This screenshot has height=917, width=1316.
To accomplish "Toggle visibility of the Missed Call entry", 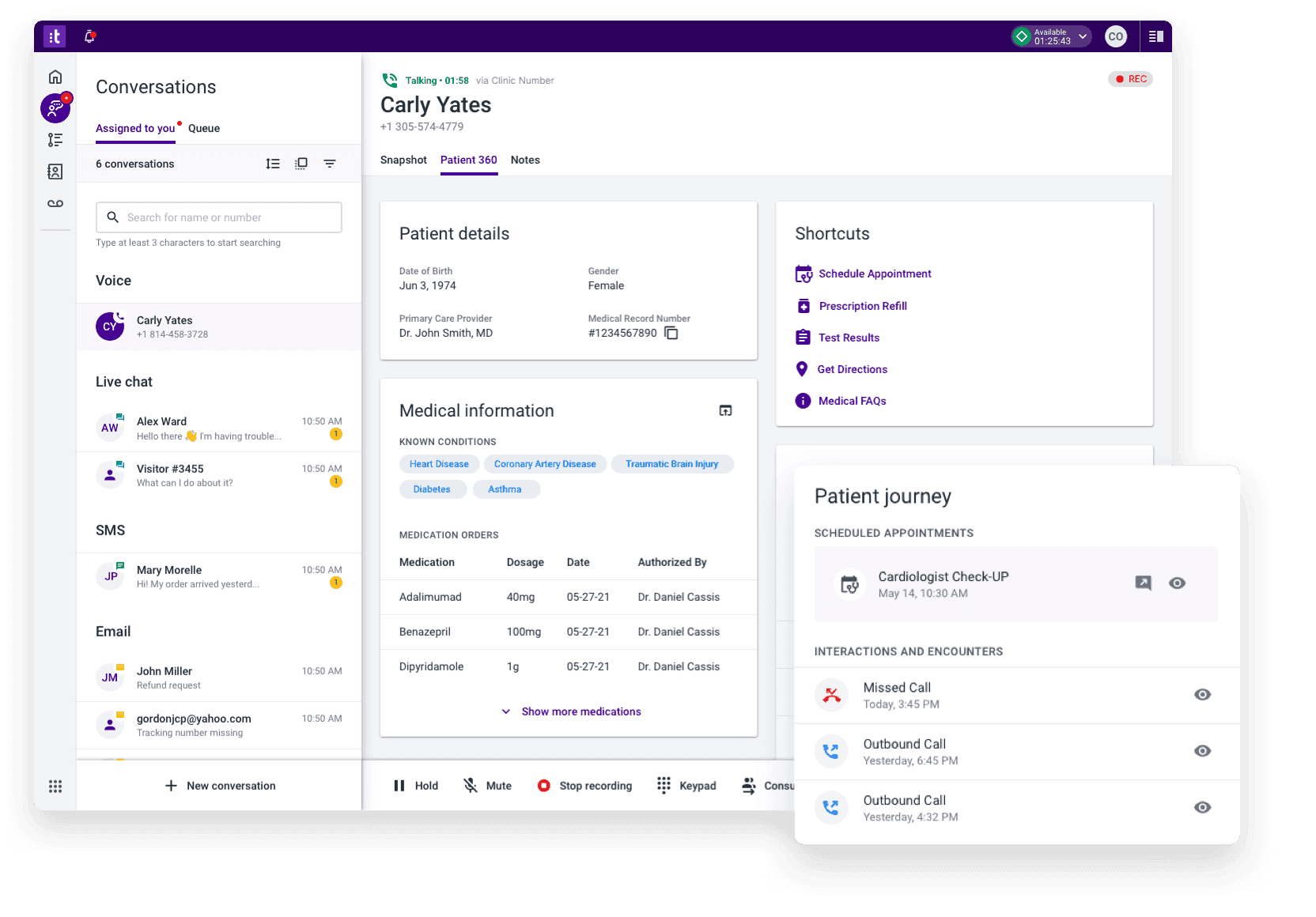I will click(x=1202, y=695).
